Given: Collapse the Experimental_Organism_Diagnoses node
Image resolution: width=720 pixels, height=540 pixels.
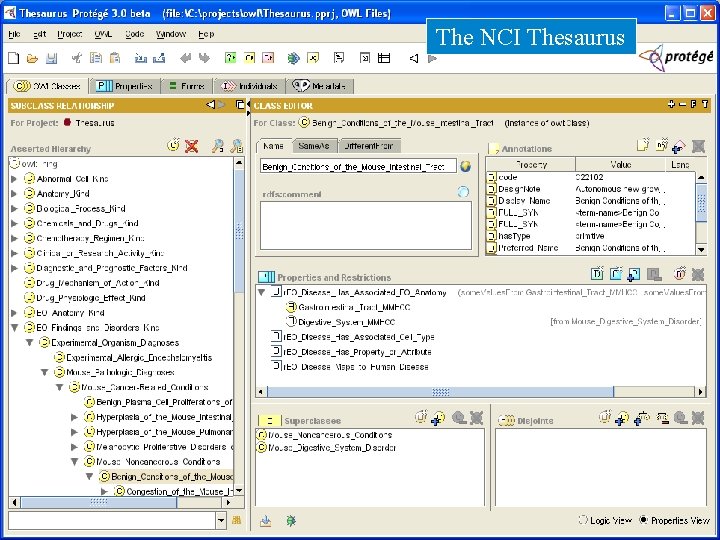Looking at the screenshot, I should 29,343.
